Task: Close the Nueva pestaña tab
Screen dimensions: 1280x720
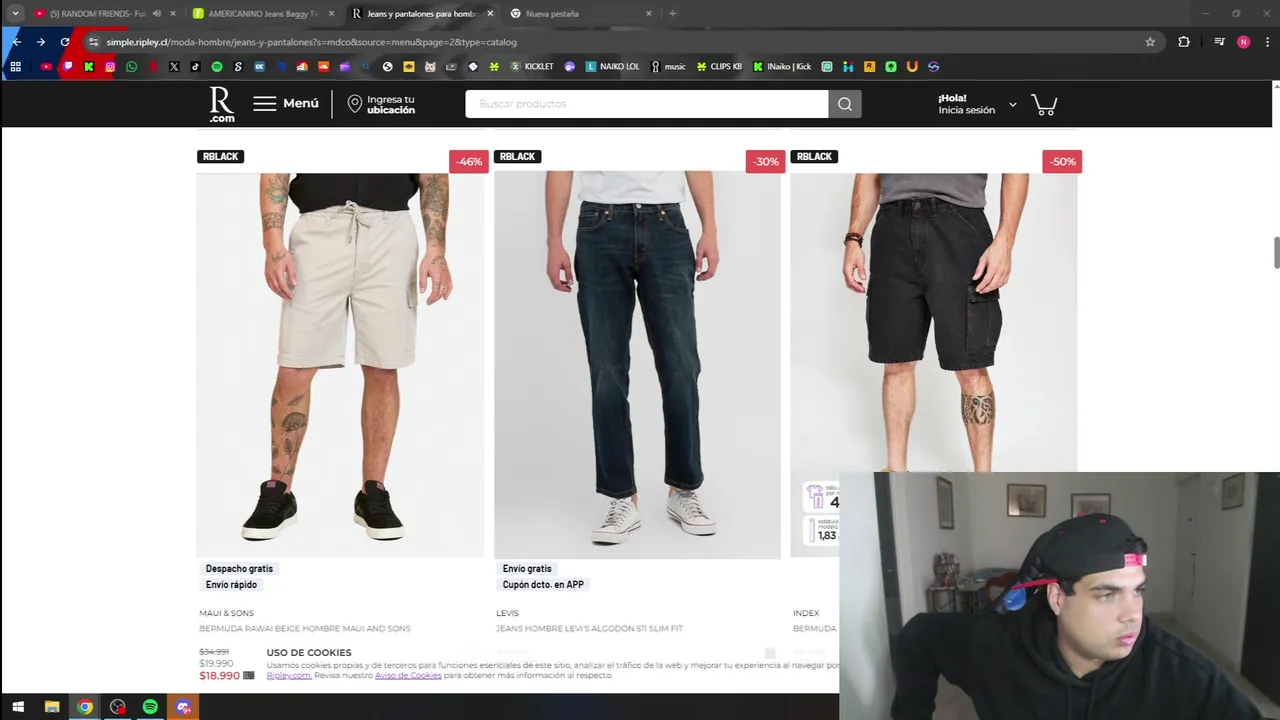Action: click(x=649, y=14)
